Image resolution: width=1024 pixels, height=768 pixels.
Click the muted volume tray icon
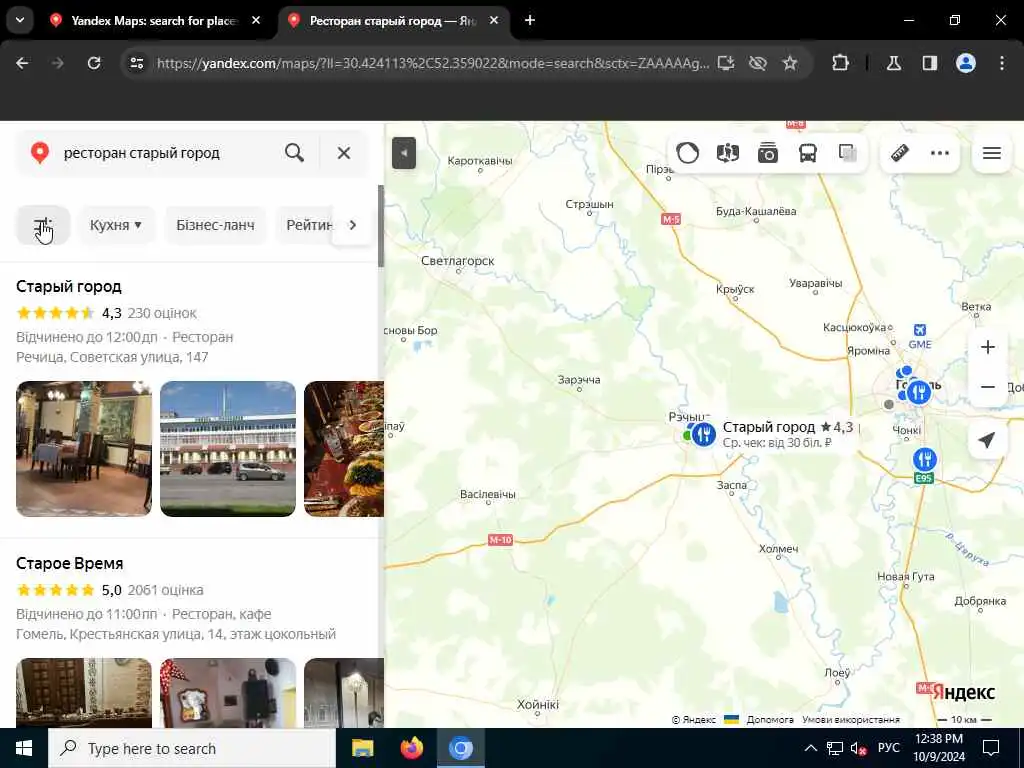859,748
